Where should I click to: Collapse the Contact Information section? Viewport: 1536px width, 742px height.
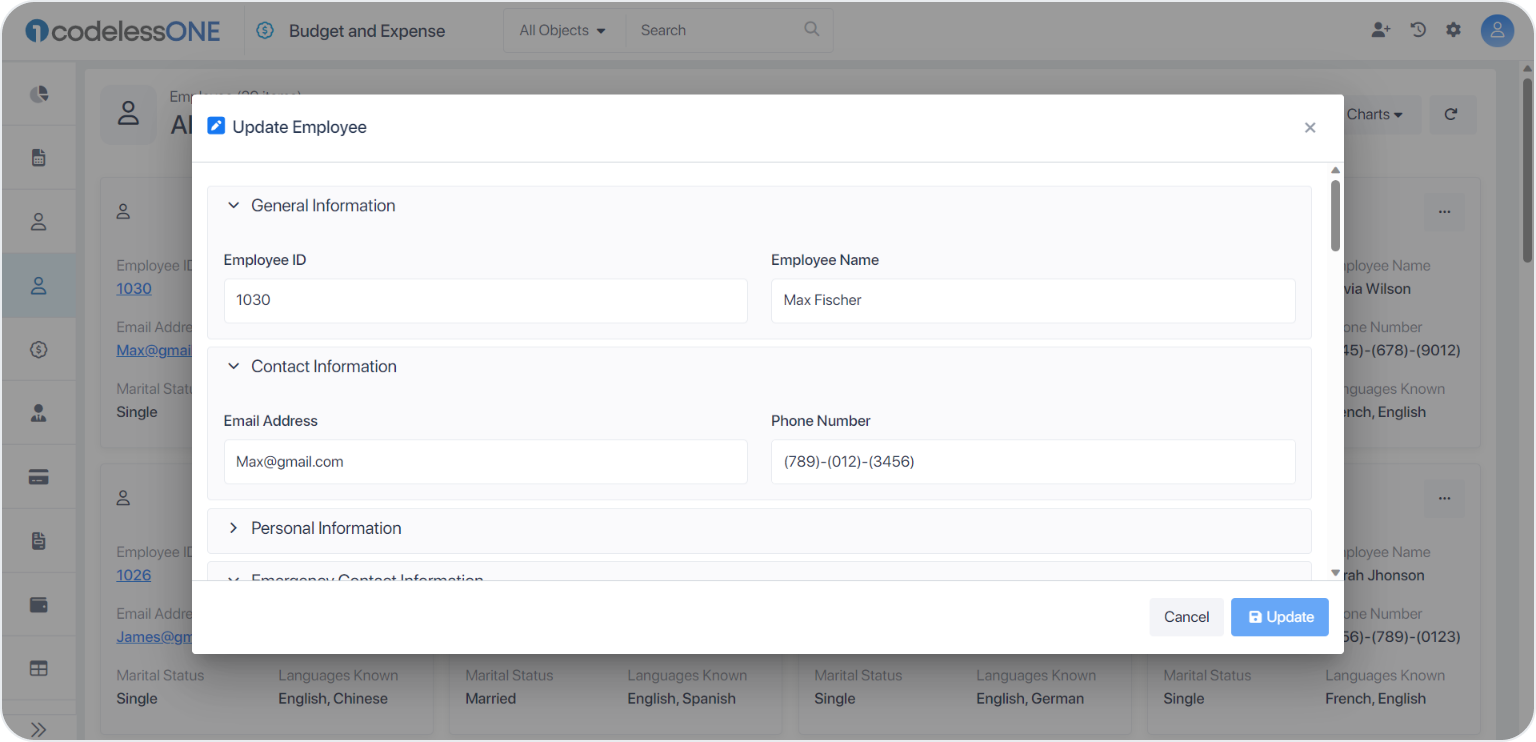point(233,366)
